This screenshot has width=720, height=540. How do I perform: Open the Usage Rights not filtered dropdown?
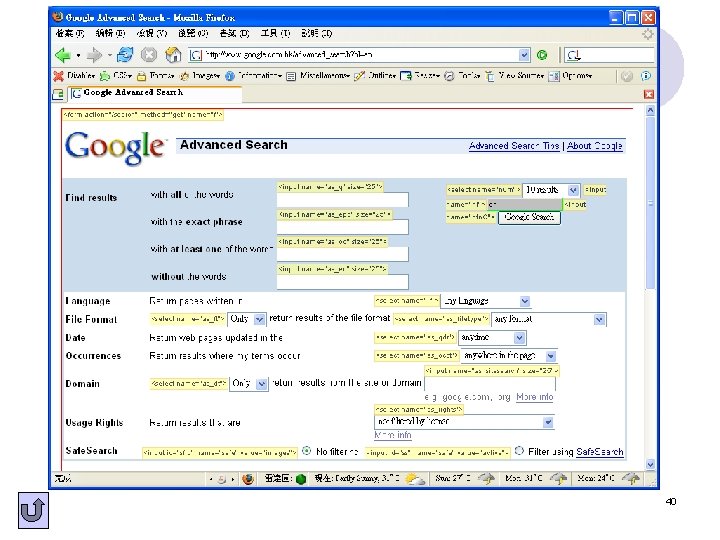pos(464,422)
